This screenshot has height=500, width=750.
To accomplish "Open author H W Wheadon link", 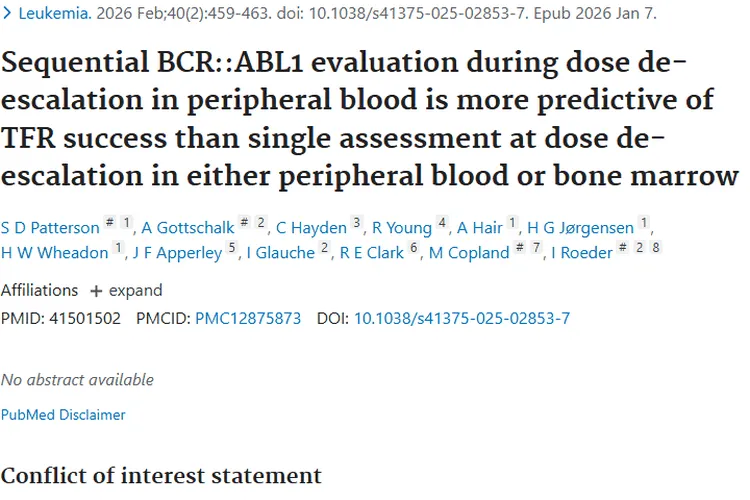I will coord(55,253).
